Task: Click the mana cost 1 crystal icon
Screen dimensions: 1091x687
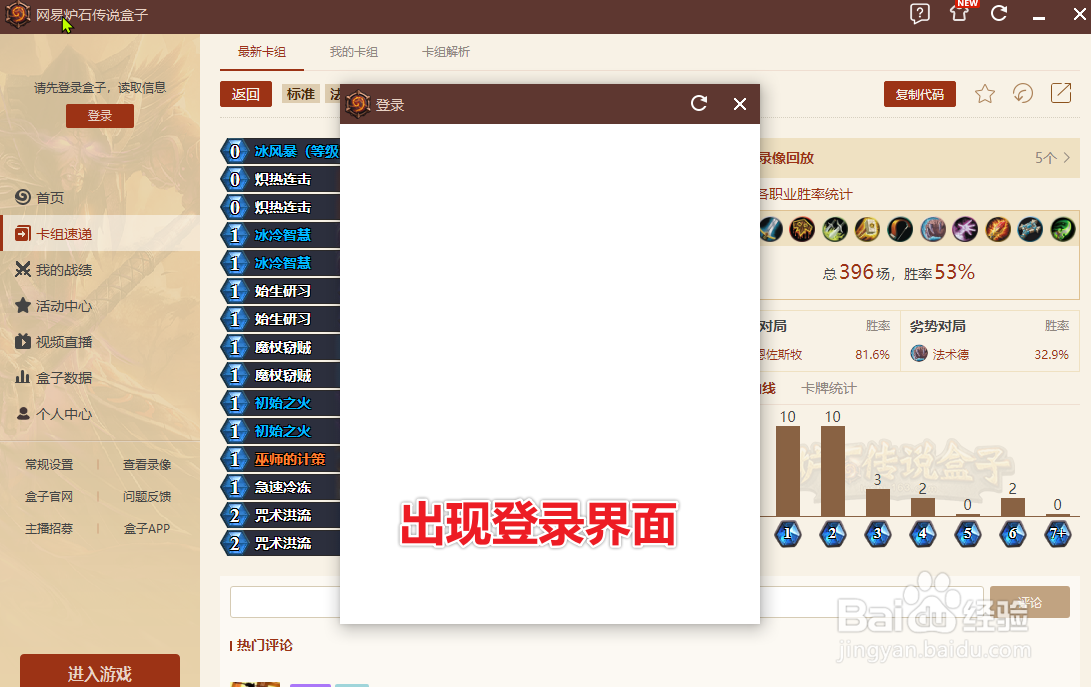Action: (788, 534)
